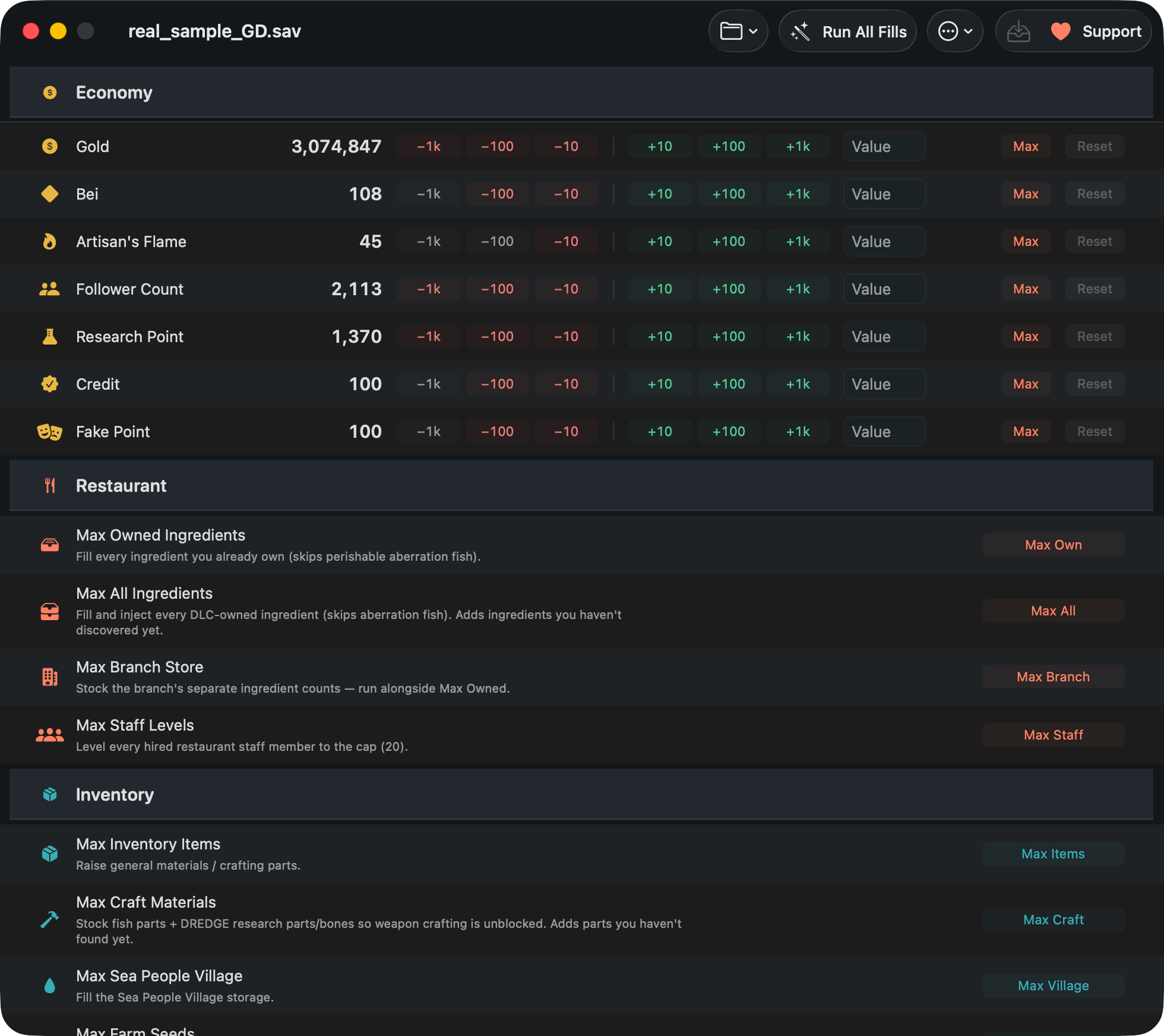
Task: Click the Follower Count amount 2,113
Action: point(356,289)
